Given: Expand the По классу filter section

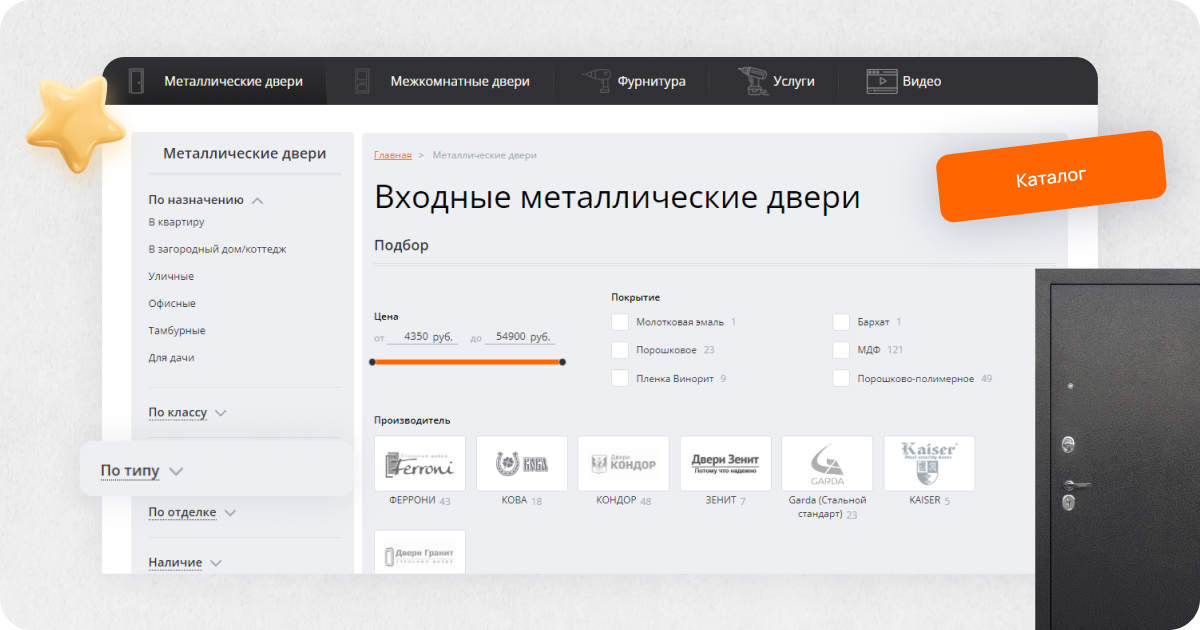Looking at the screenshot, I should tap(188, 412).
